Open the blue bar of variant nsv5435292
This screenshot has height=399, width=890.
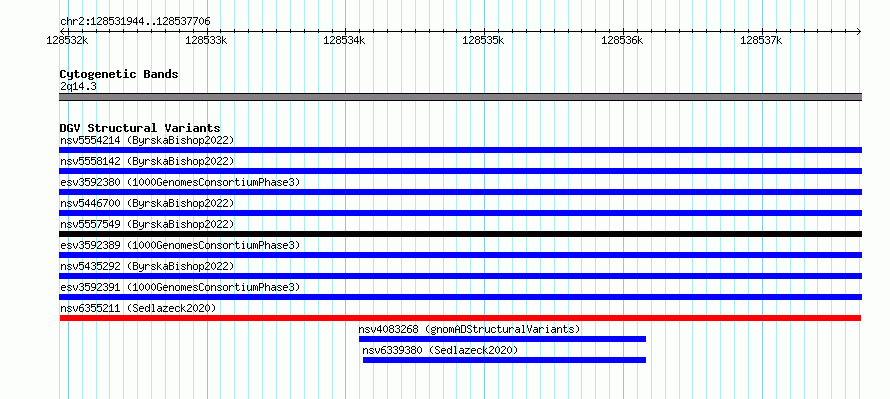tap(460, 276)
